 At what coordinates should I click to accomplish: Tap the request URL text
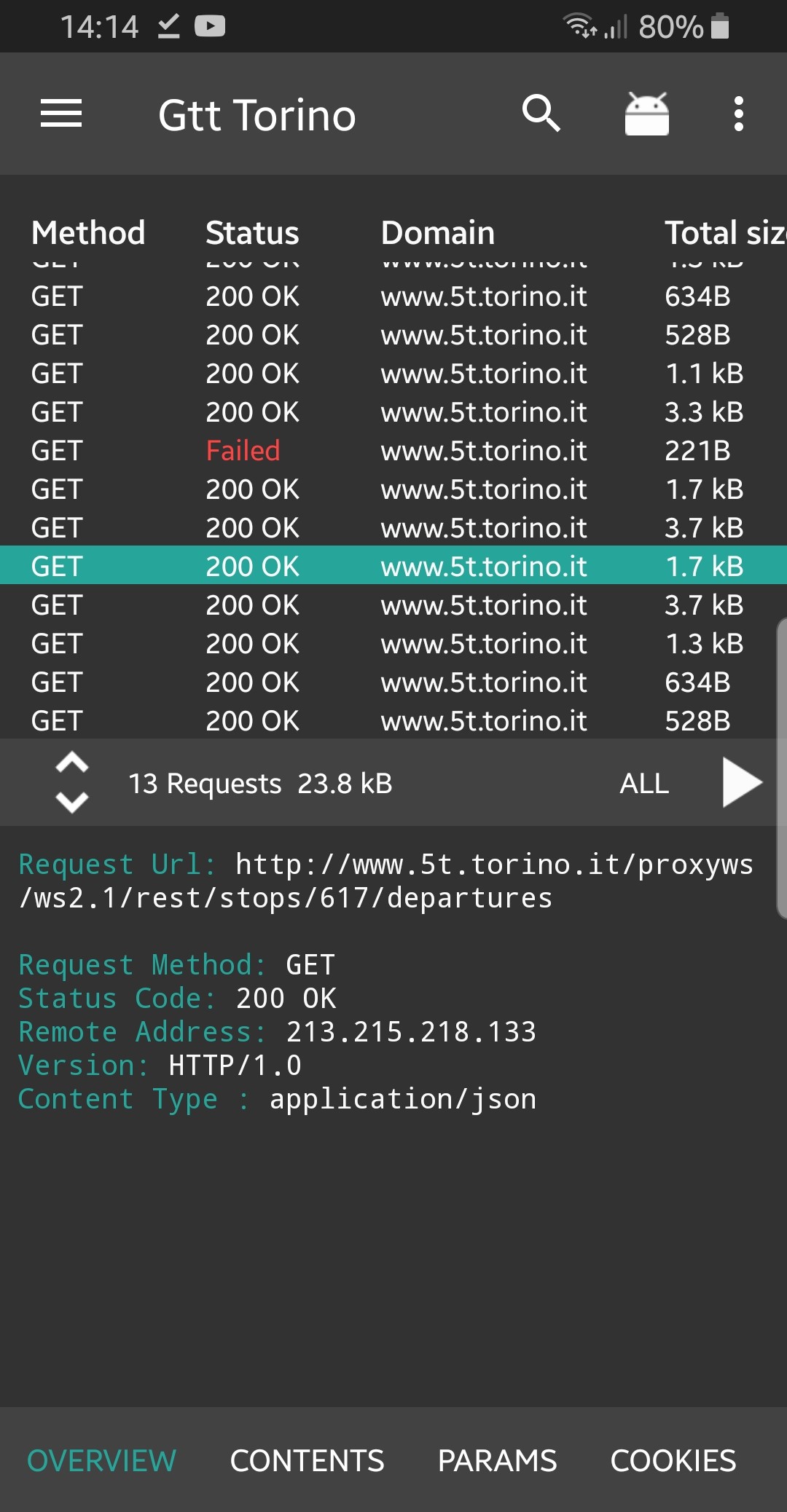(x=386, y=881)
